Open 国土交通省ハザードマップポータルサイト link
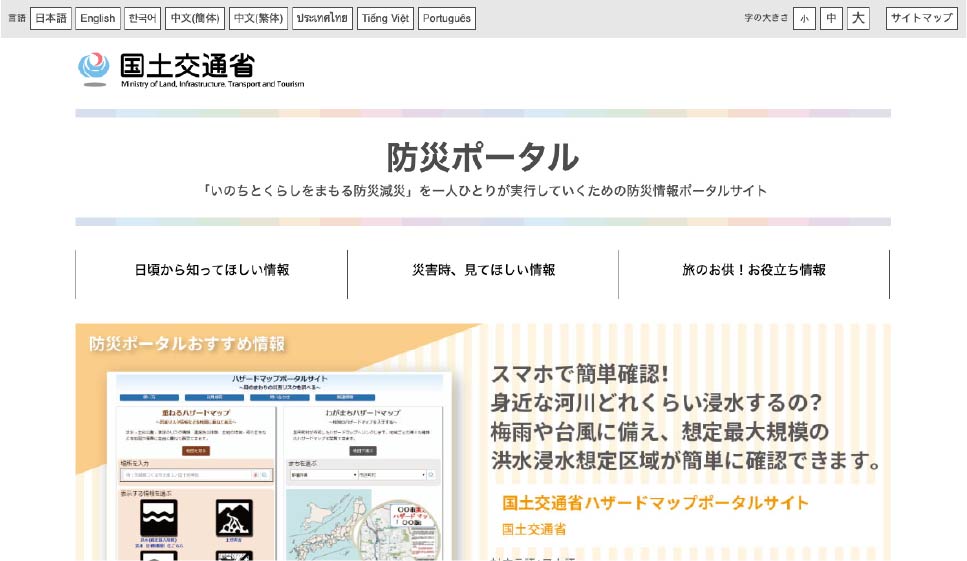The image size is (967, 561). pyautogui.click(x=655, y=503)
